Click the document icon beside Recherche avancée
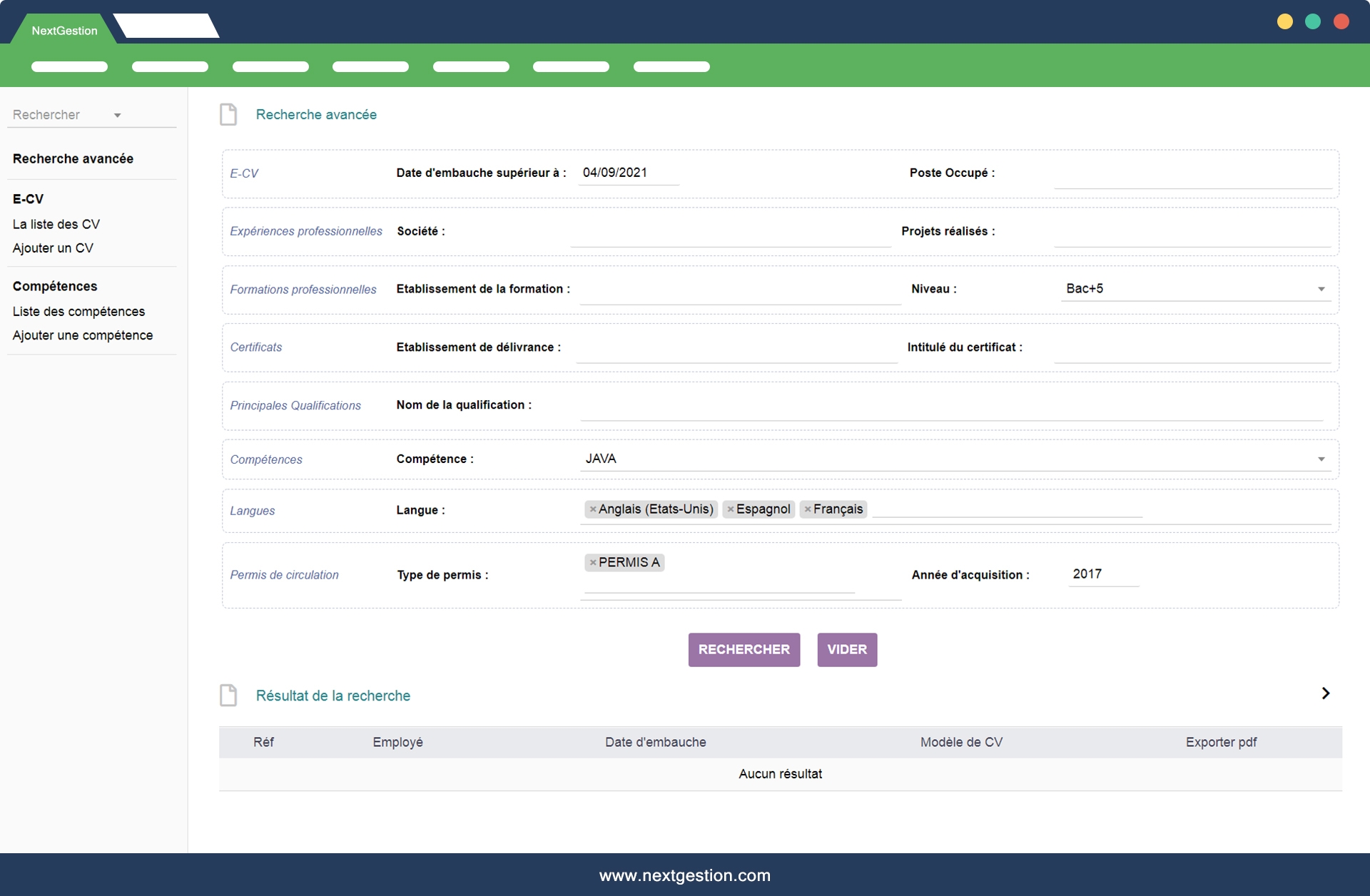The height and width of the screenshot is (896, 1370). click(x=228, y=114)
